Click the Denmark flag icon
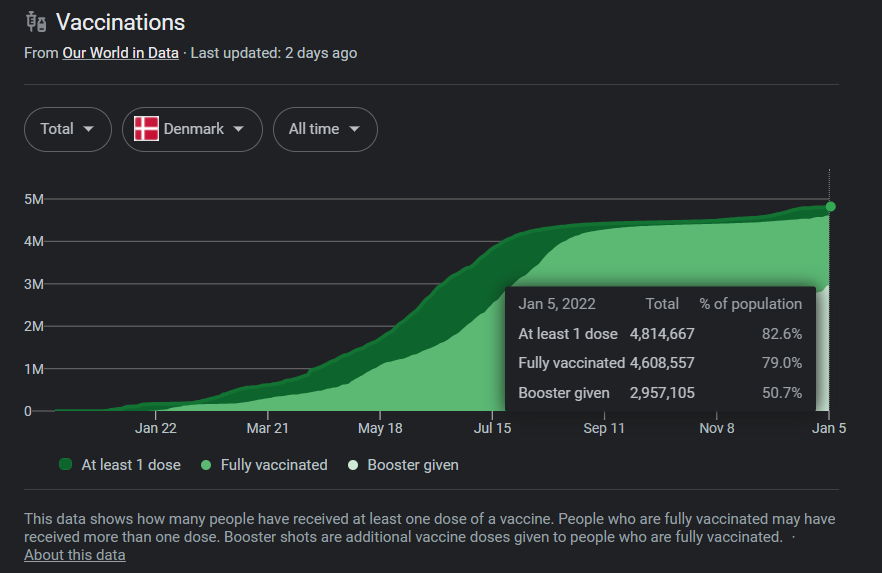The height and width of the screenshot is (573, 882). pos(146,129)
